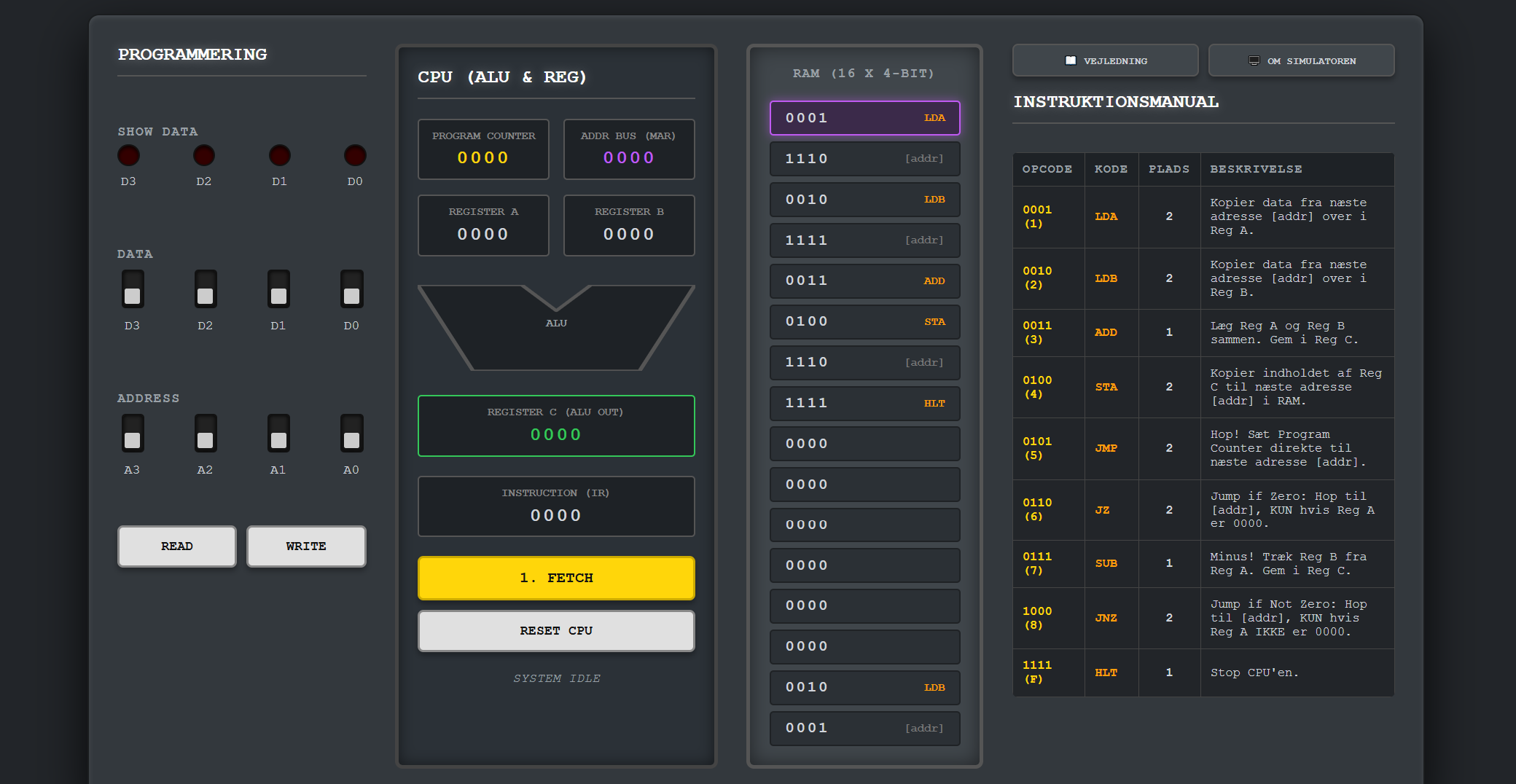Screen dimensions: 1516x784
Task: Select RAM row 0100 STA
Action: (865, 321)
